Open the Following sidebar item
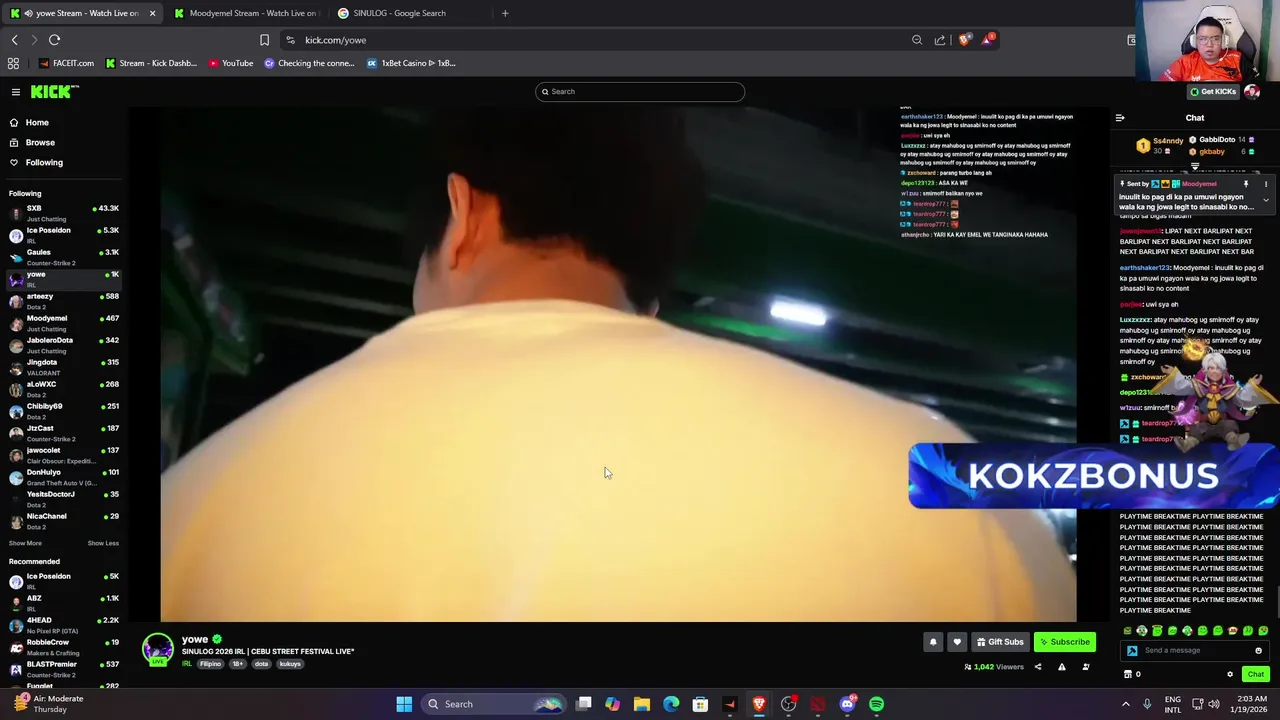Image resolution: width=1280 pixels, height=720 pixels. point(44,162)
